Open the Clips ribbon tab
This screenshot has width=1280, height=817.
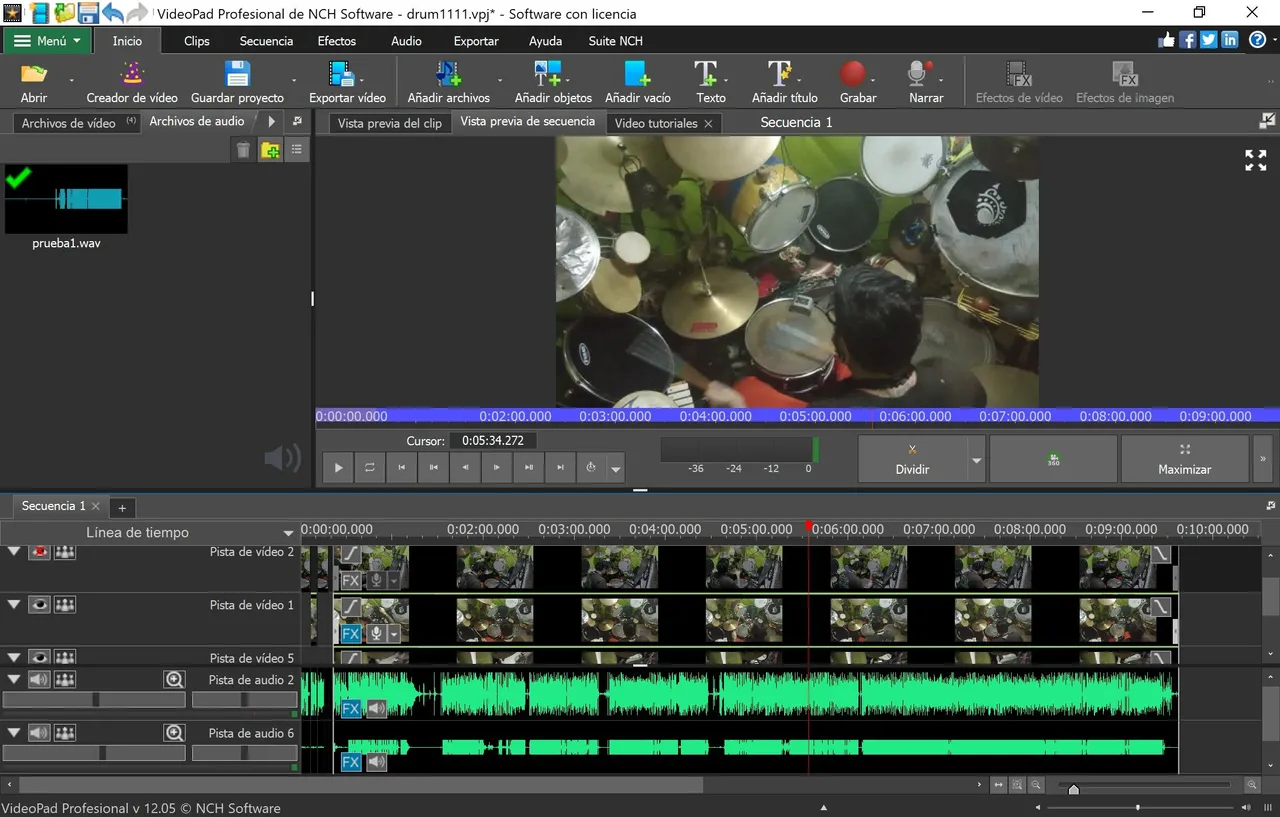point(197,41)
